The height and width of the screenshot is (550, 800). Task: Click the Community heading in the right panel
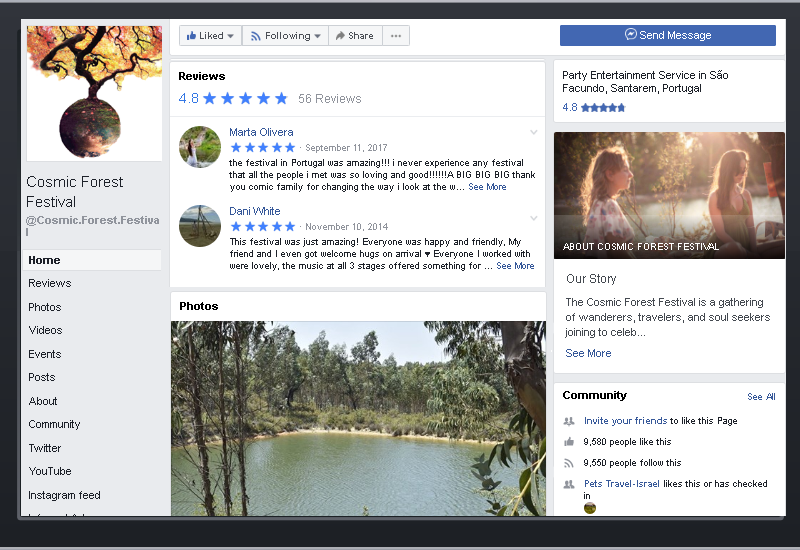coord(594,395)
